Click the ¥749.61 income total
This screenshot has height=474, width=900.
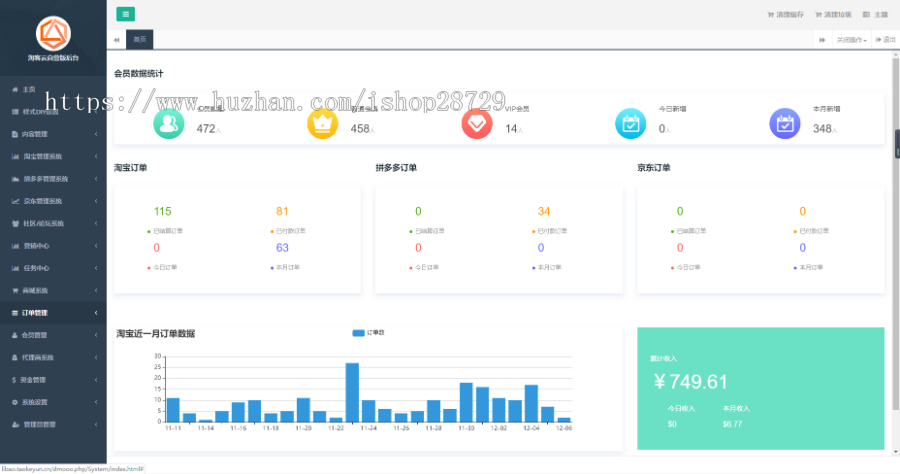point(690,382)
